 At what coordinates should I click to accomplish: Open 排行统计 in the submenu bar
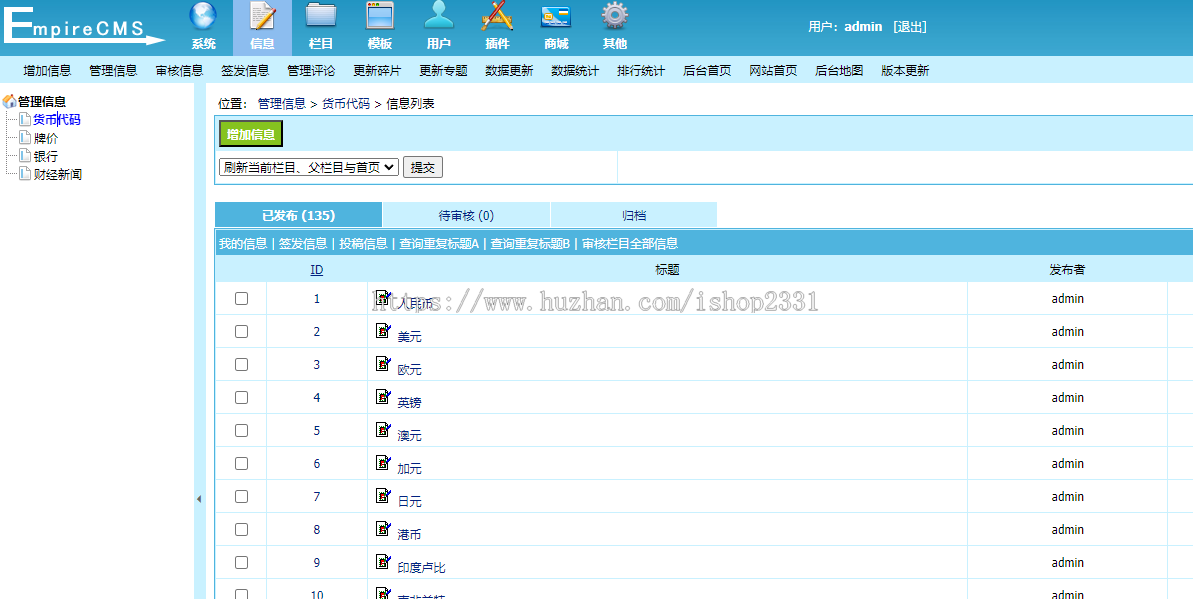click(x=641, y=70)
